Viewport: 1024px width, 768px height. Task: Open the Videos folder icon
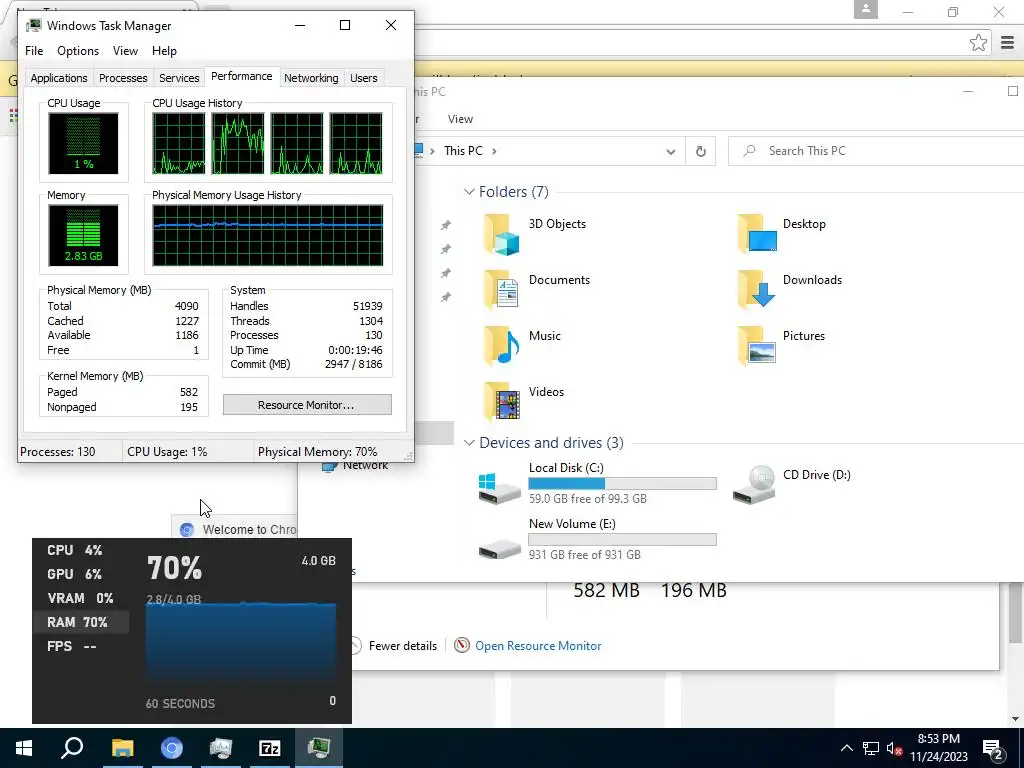coord(502,402)
